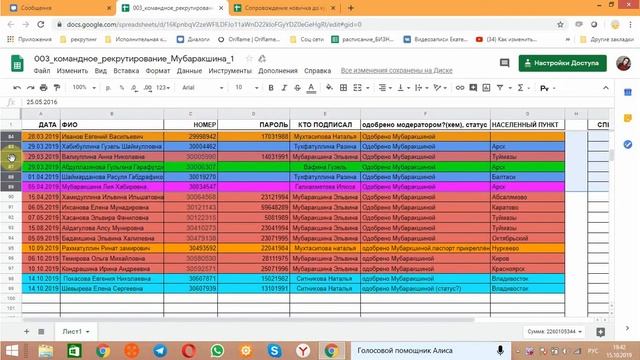Open text rotation dropdown
The width and height of the screenshot is (640, 360).
click(440, 88)
